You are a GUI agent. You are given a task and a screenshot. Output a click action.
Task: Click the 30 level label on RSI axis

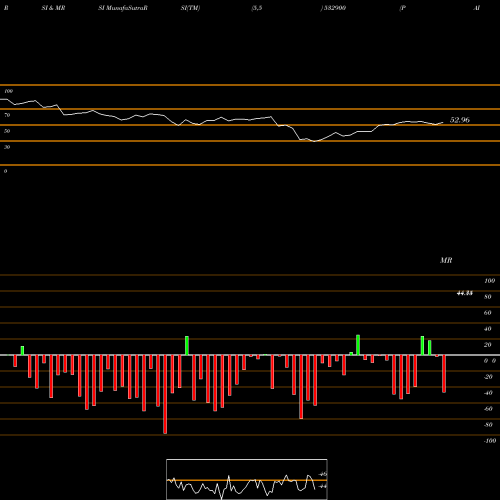coord(7,147)
